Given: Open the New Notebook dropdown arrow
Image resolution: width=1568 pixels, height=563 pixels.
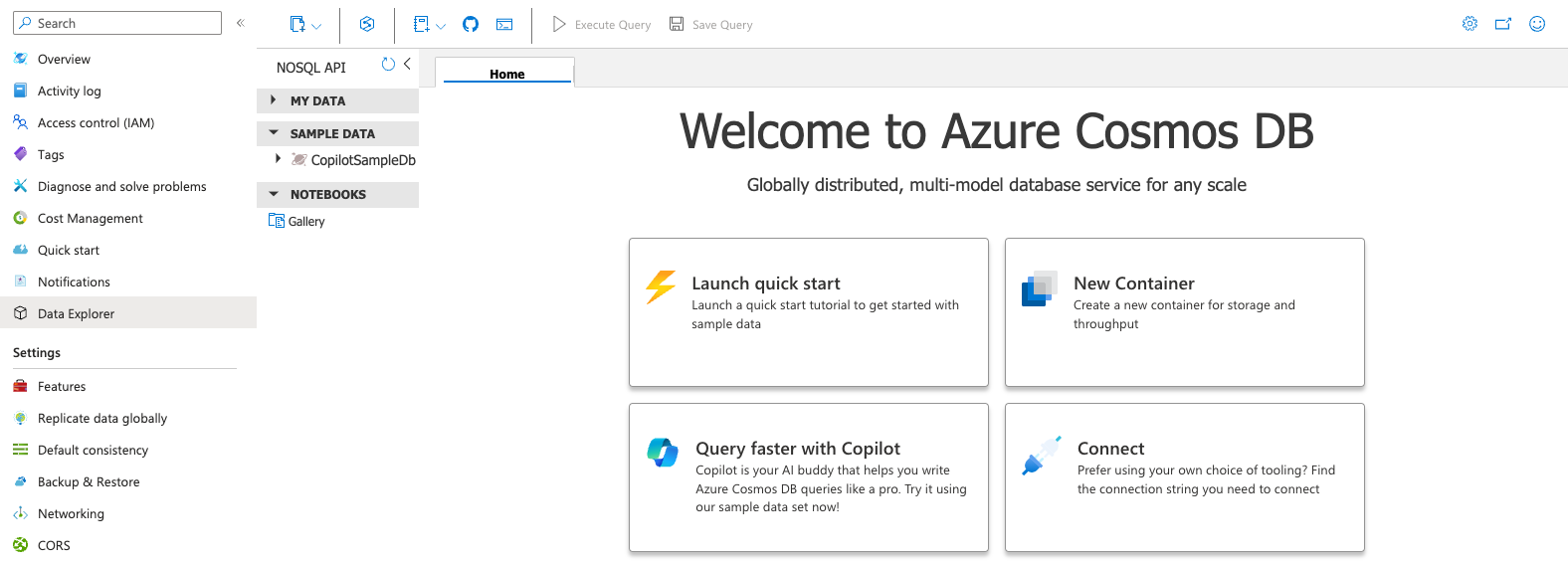Looking at the screenshot, I should pyautogui.click(x=441, y=26).
